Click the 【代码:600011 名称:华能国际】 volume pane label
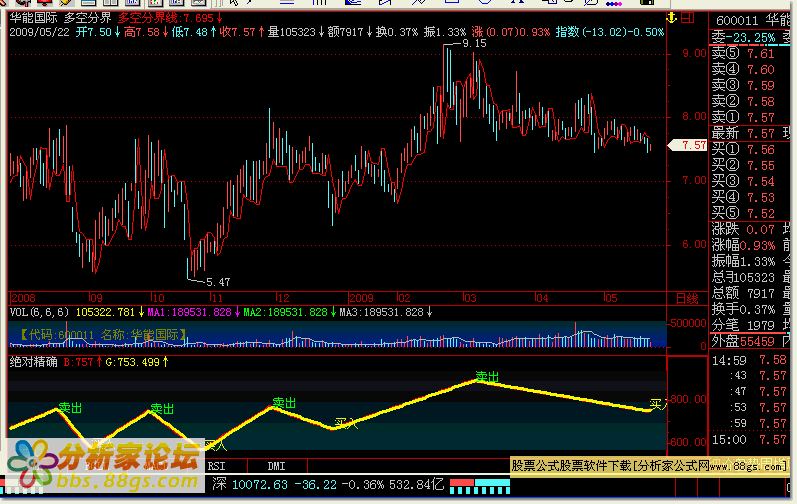The image size is (797, 504). (104, 335)
